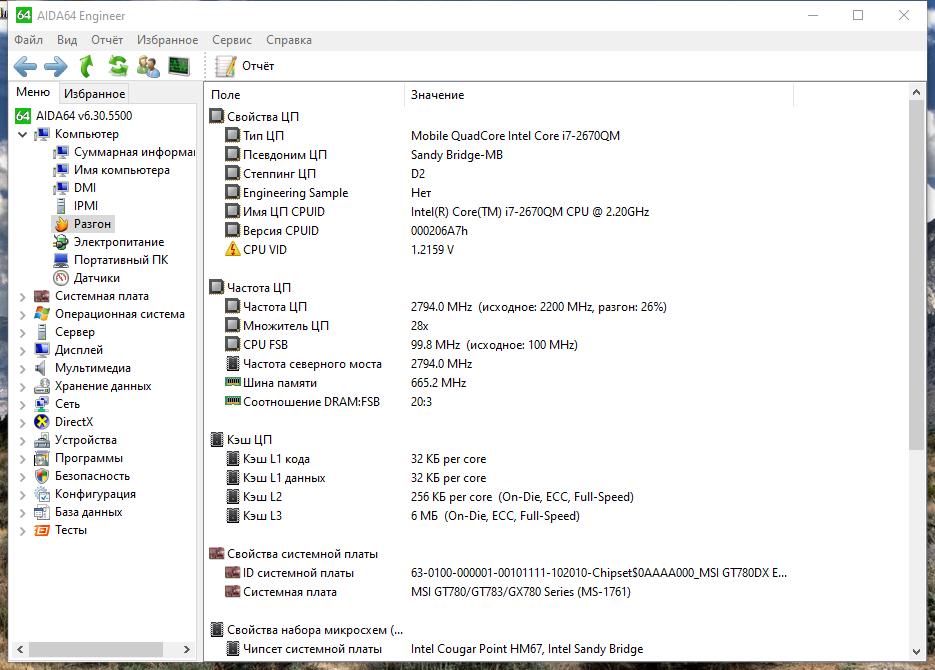Open the system monitor graph icon
Image resolution: width=935 pixels, height=670 pixels.
(179, 66)
